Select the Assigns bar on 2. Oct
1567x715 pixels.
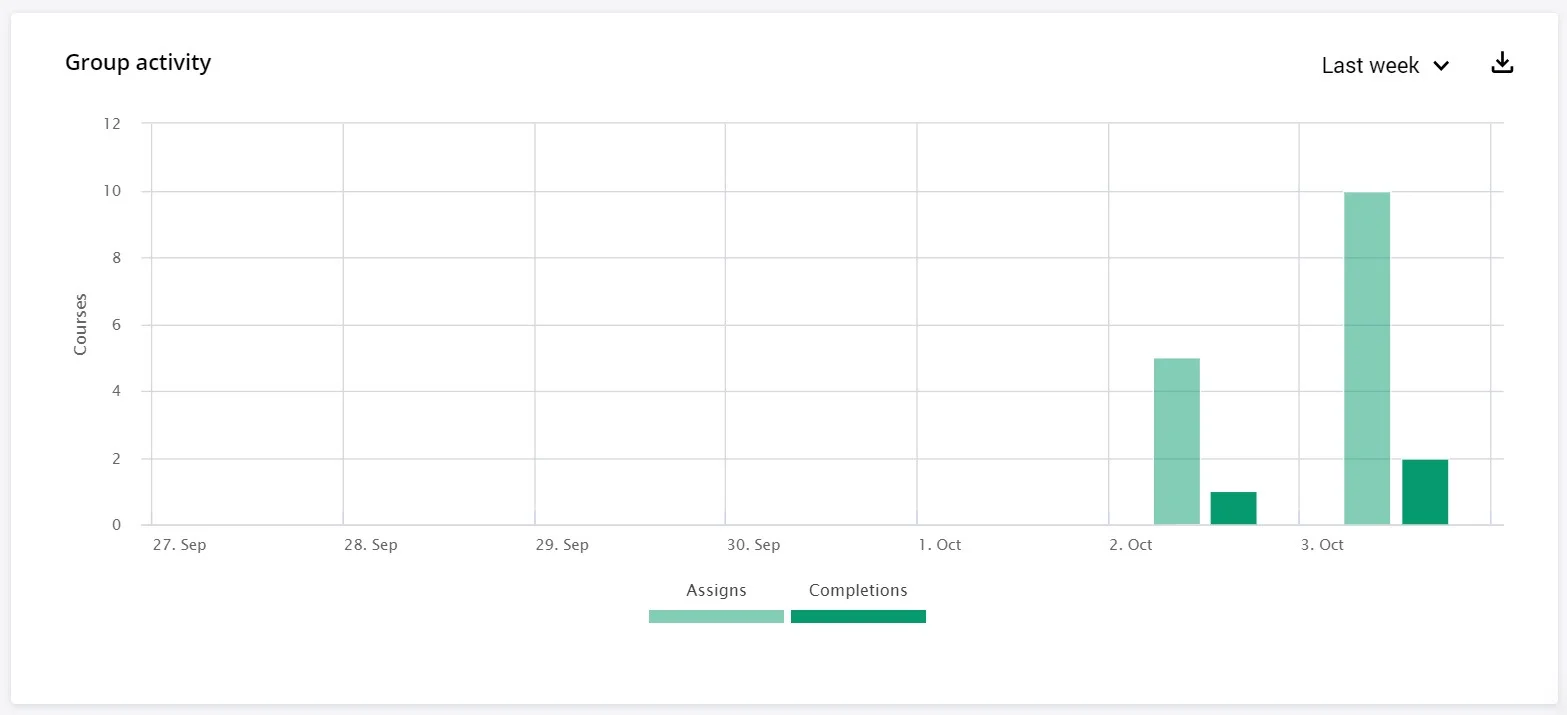coord(1176,440)
